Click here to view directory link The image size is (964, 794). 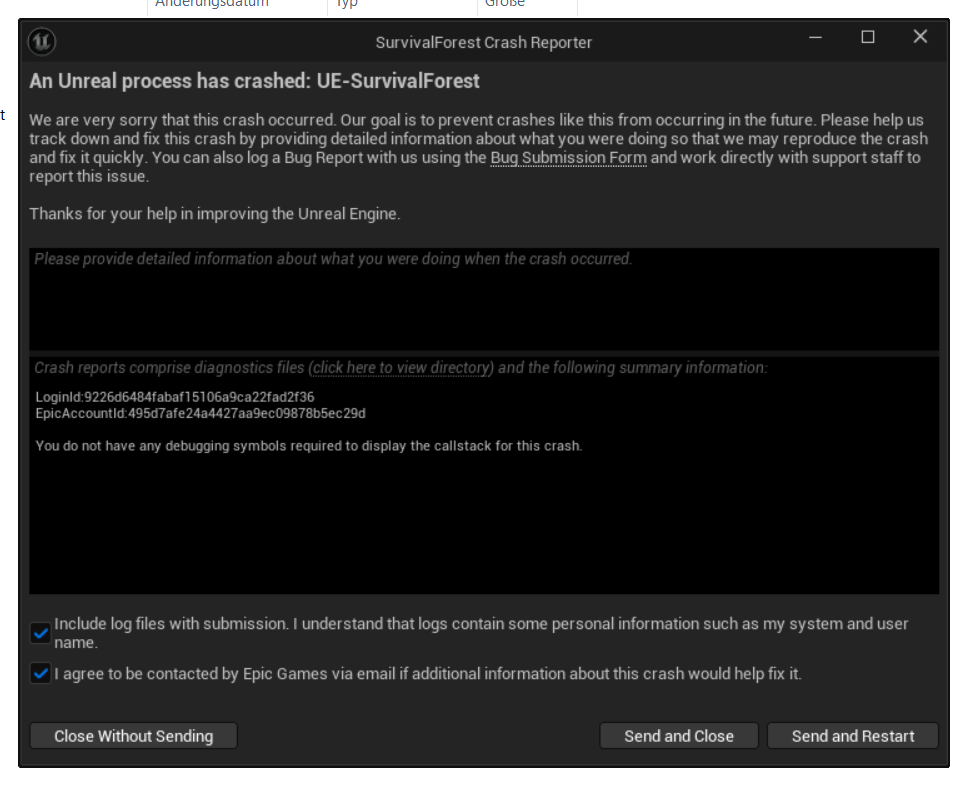(400, 368)
